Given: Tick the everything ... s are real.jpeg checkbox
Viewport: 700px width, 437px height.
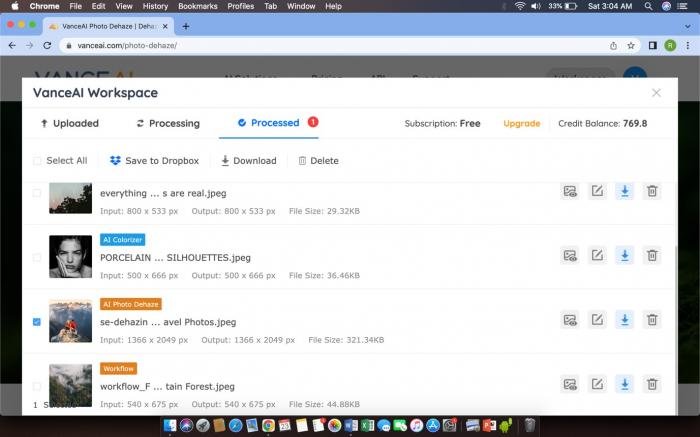Looking at the screenshot, I should click(37, 193).
